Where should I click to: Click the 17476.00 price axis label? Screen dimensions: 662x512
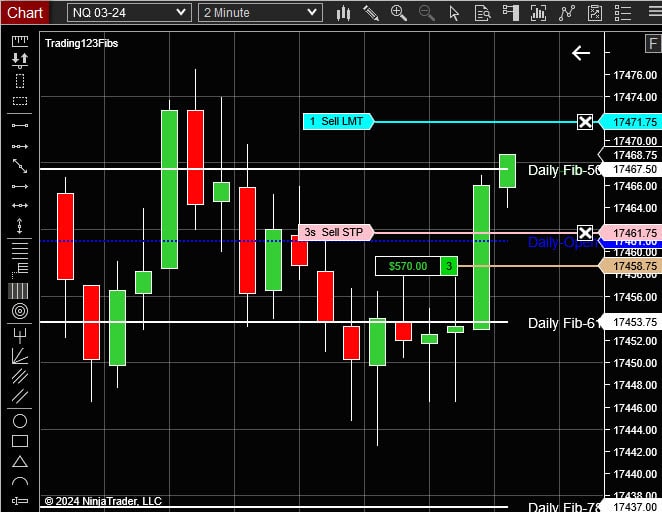click(x=635, y=75)
